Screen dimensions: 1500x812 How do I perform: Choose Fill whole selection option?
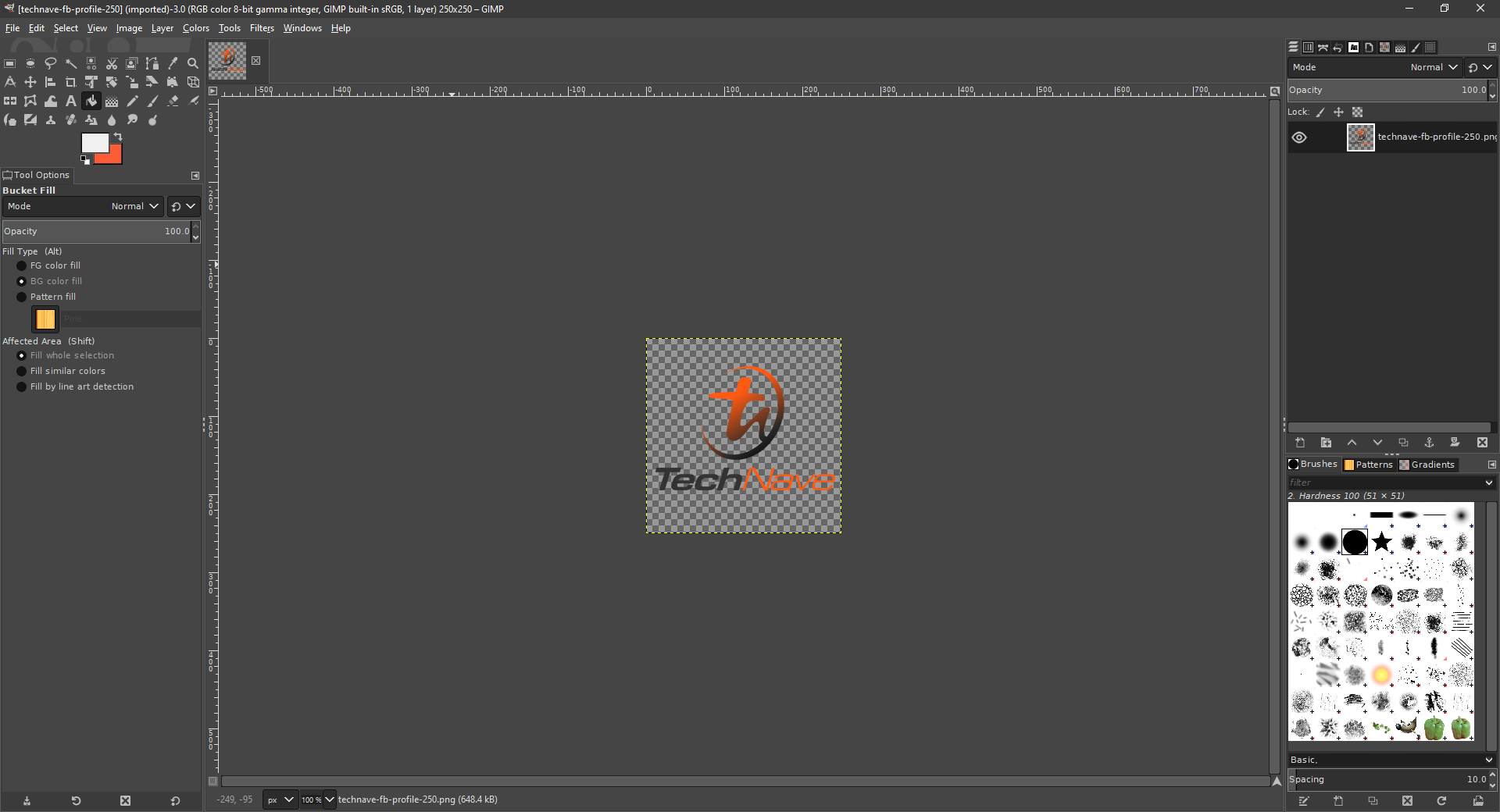pyautogui.click(x=66, y=355)
